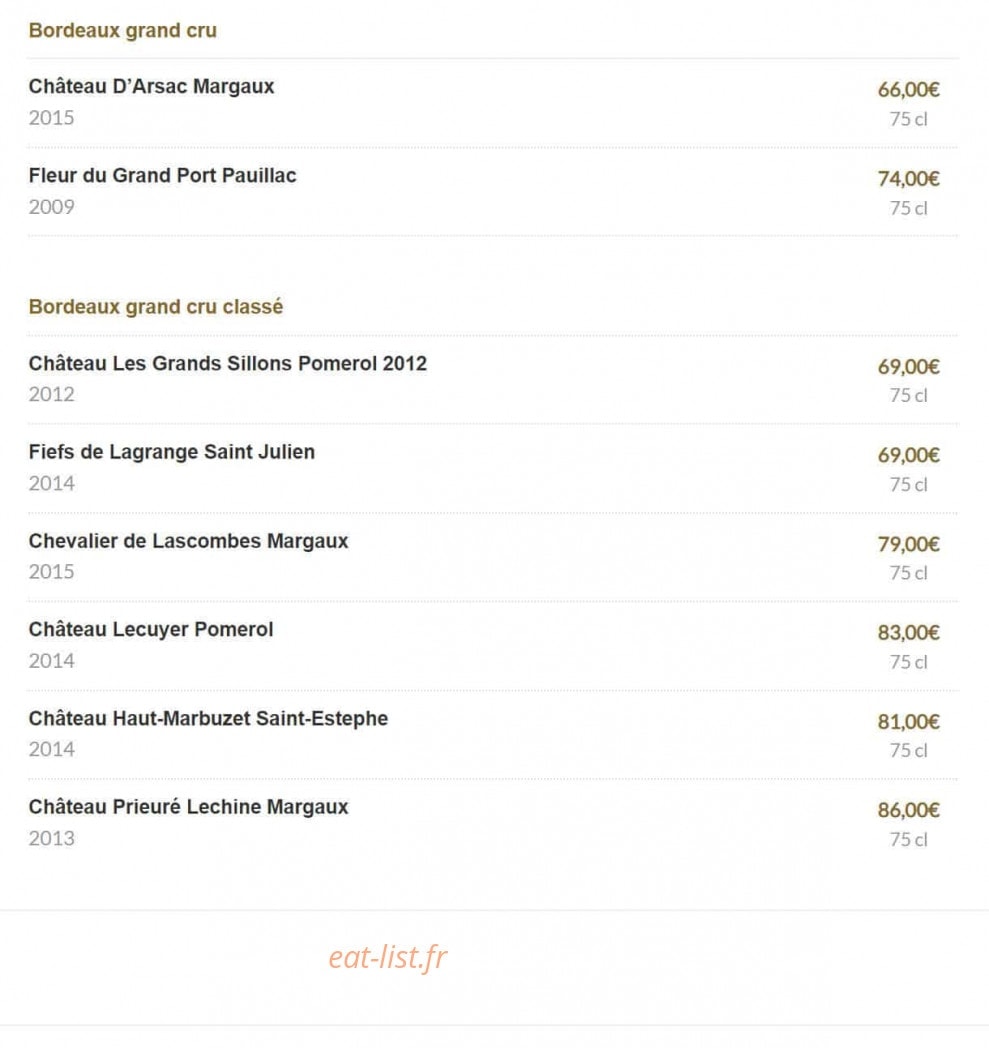Open the eat-list.fr link
Viewport: 989px width, 1048px height.
388,957
